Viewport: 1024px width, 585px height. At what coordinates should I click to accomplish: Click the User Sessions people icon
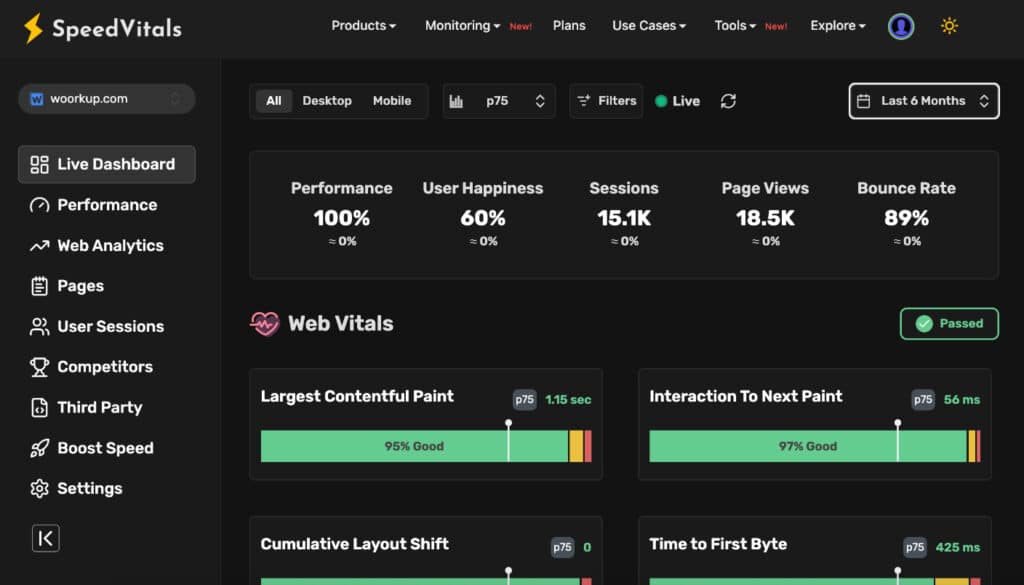tap(39, 326)
